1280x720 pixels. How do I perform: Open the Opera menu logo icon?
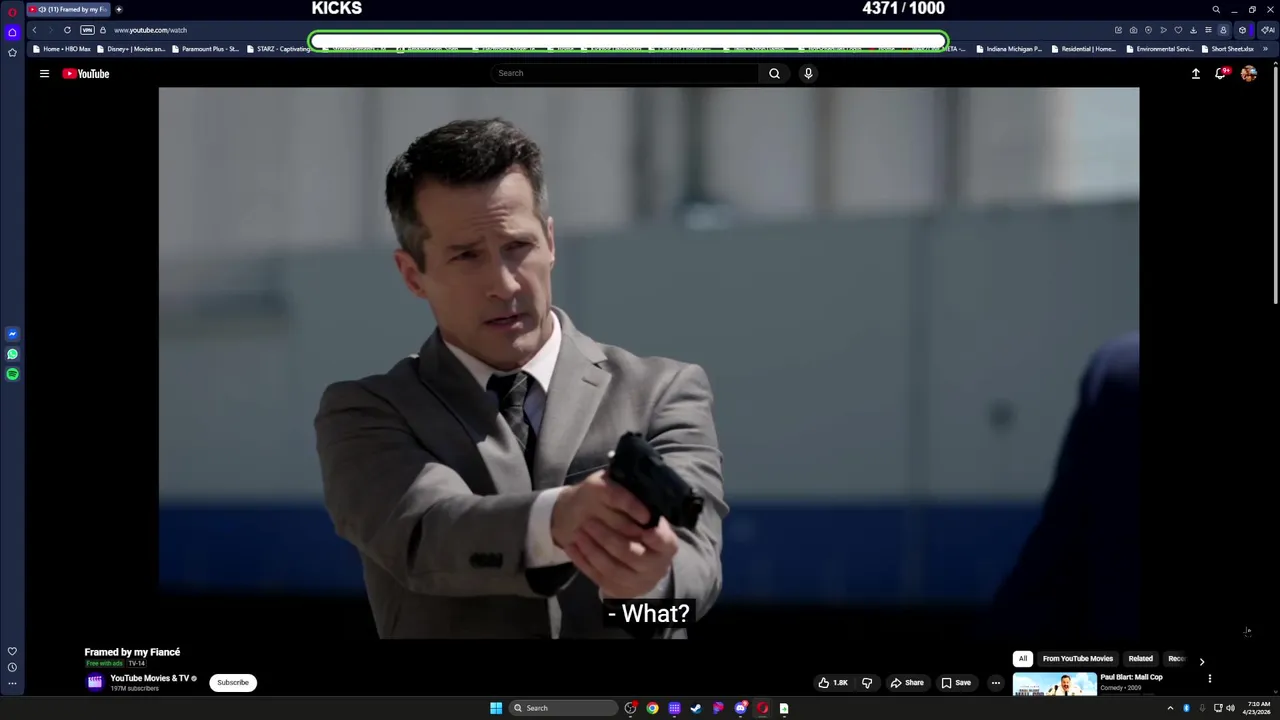pyautogui.click(x=12, y=11)
